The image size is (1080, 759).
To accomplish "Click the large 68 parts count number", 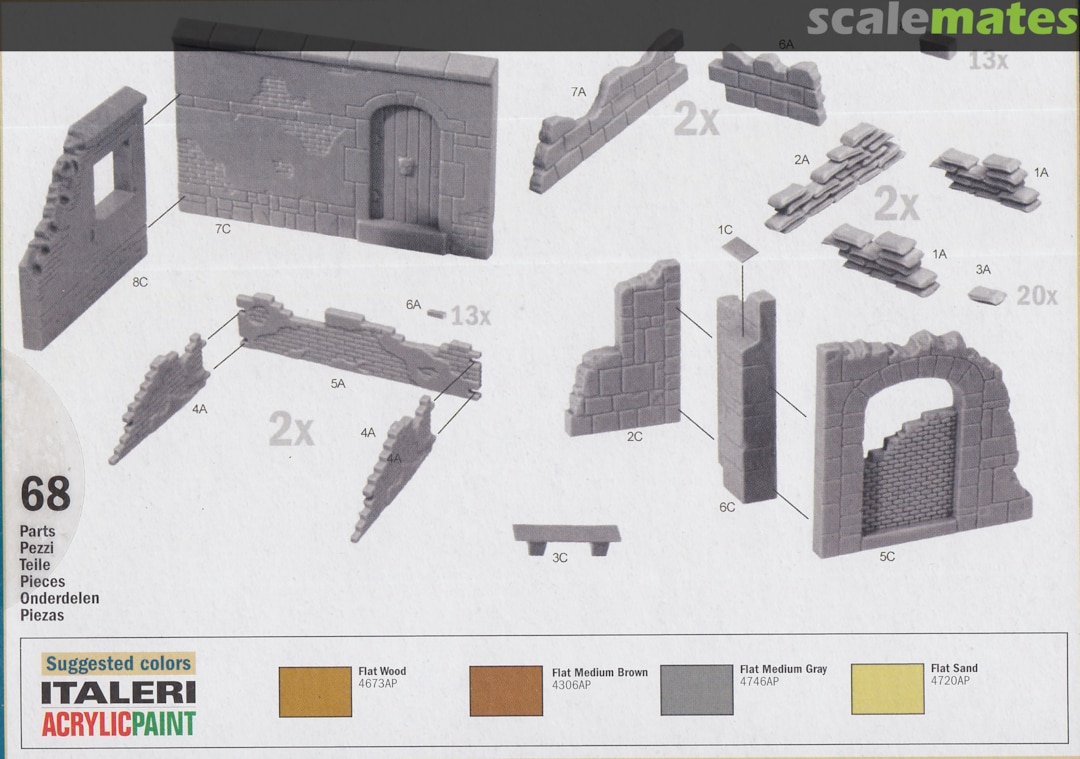I will (45, 495).
